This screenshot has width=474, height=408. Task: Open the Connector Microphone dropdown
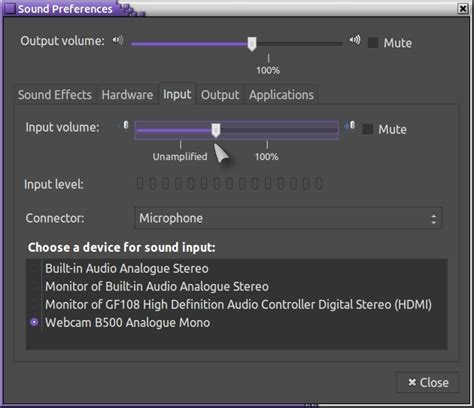click(288, 218)
